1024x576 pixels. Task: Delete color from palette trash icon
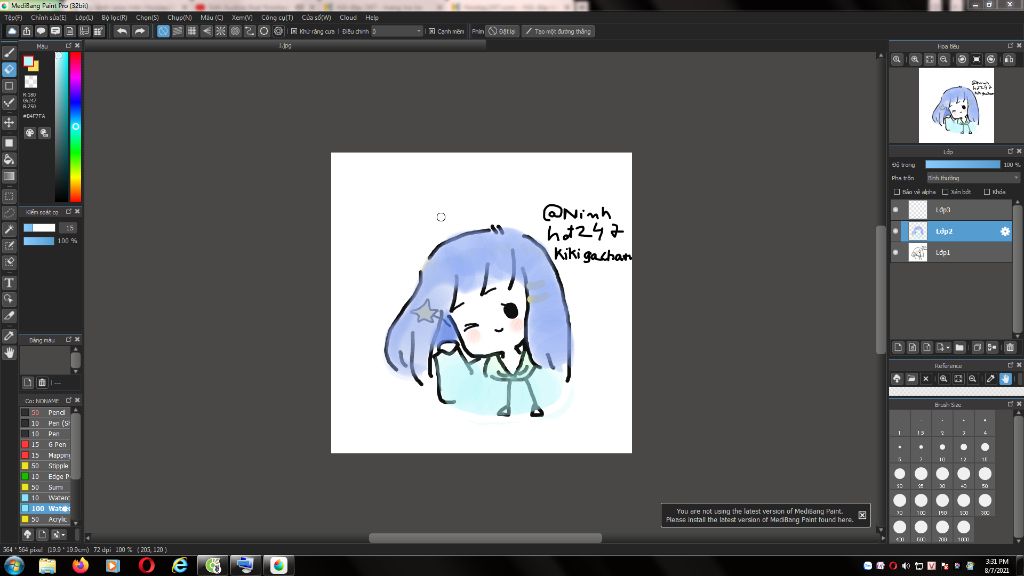42,383
